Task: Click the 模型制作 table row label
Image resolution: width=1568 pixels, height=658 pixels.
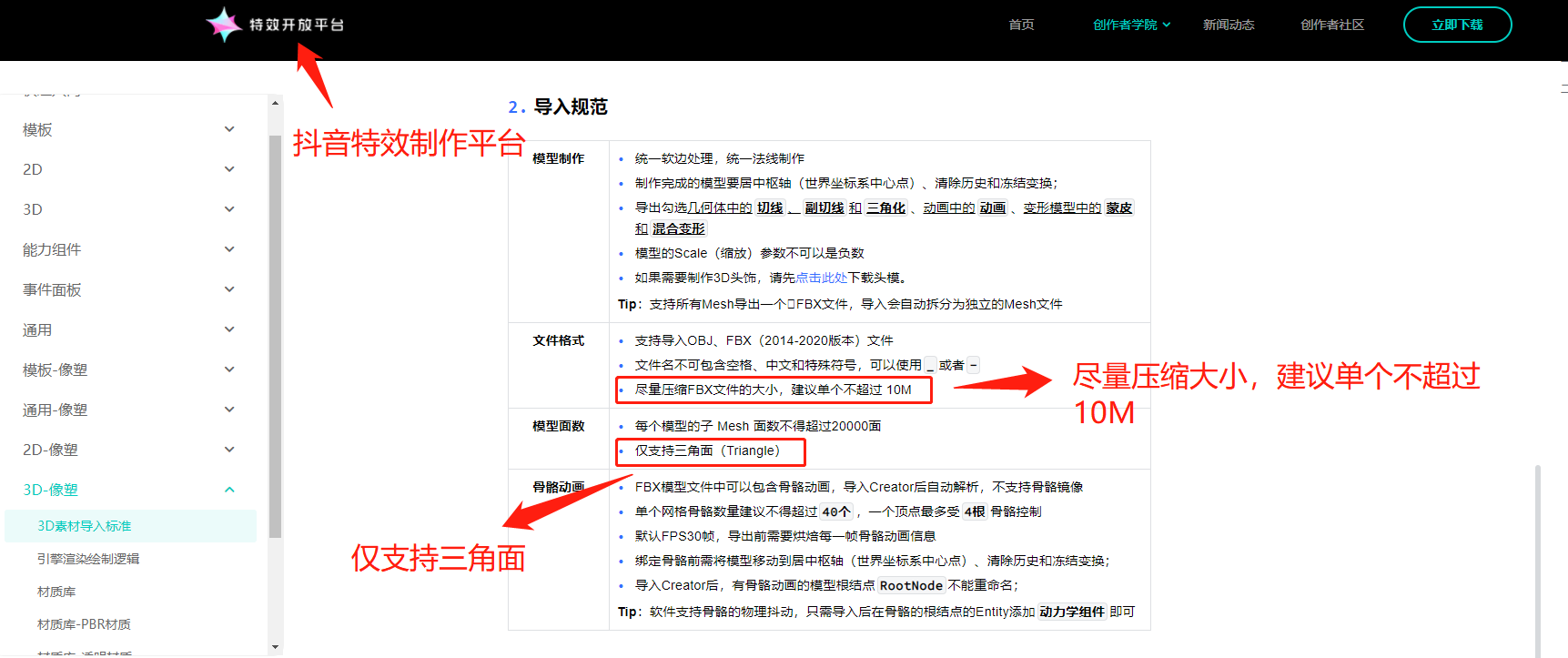Action: point(558,158)
